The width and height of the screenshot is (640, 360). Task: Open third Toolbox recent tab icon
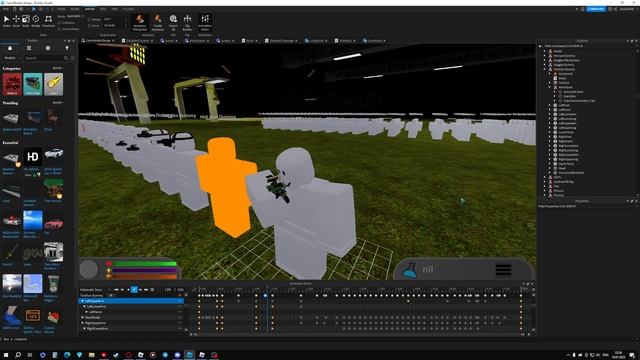click(48, 48)
